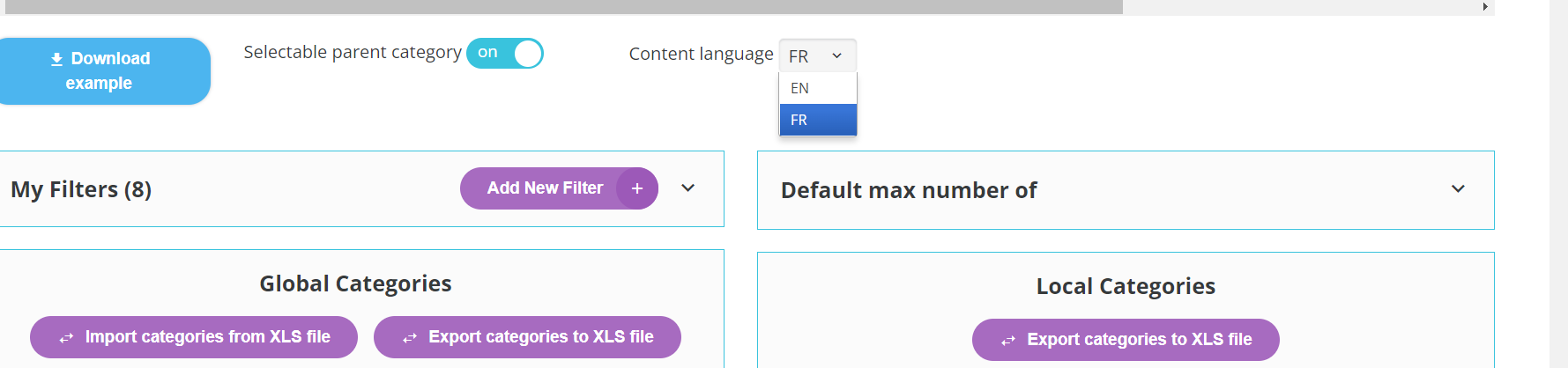Screen dimensions: 1568x368
Task: Open the Content language dropdown
Action: (x=817, y=56)
